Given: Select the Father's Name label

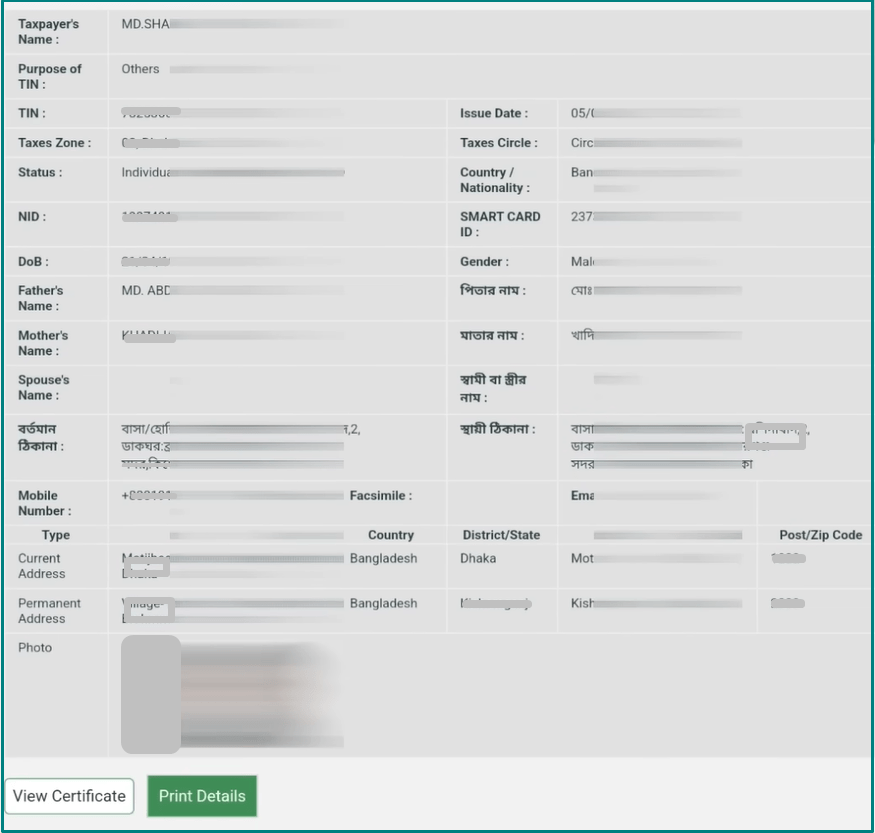Looking at the screenshot, I should (40, 298).
